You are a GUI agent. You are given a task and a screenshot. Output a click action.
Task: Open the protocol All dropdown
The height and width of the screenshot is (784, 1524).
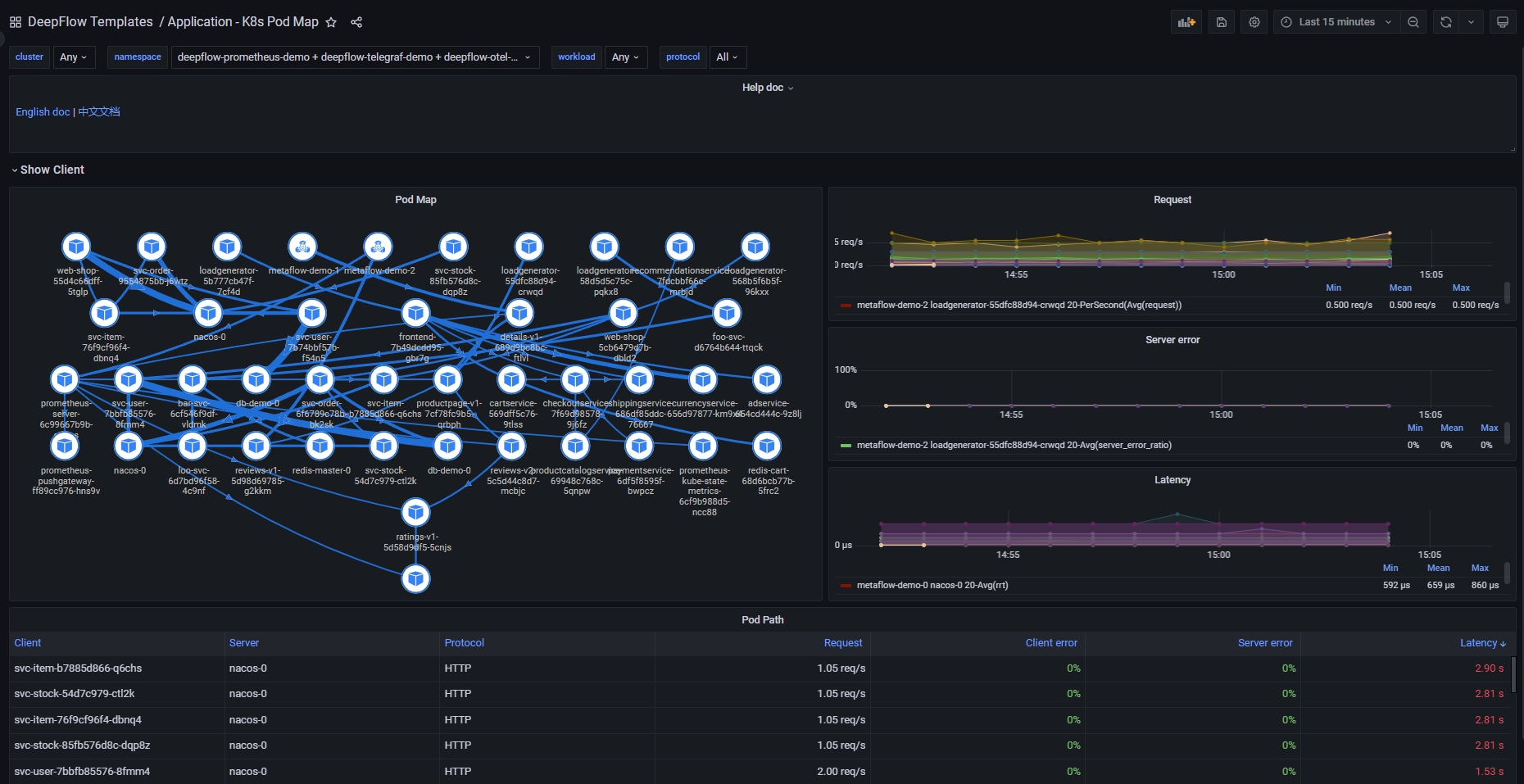pos(728,57)
